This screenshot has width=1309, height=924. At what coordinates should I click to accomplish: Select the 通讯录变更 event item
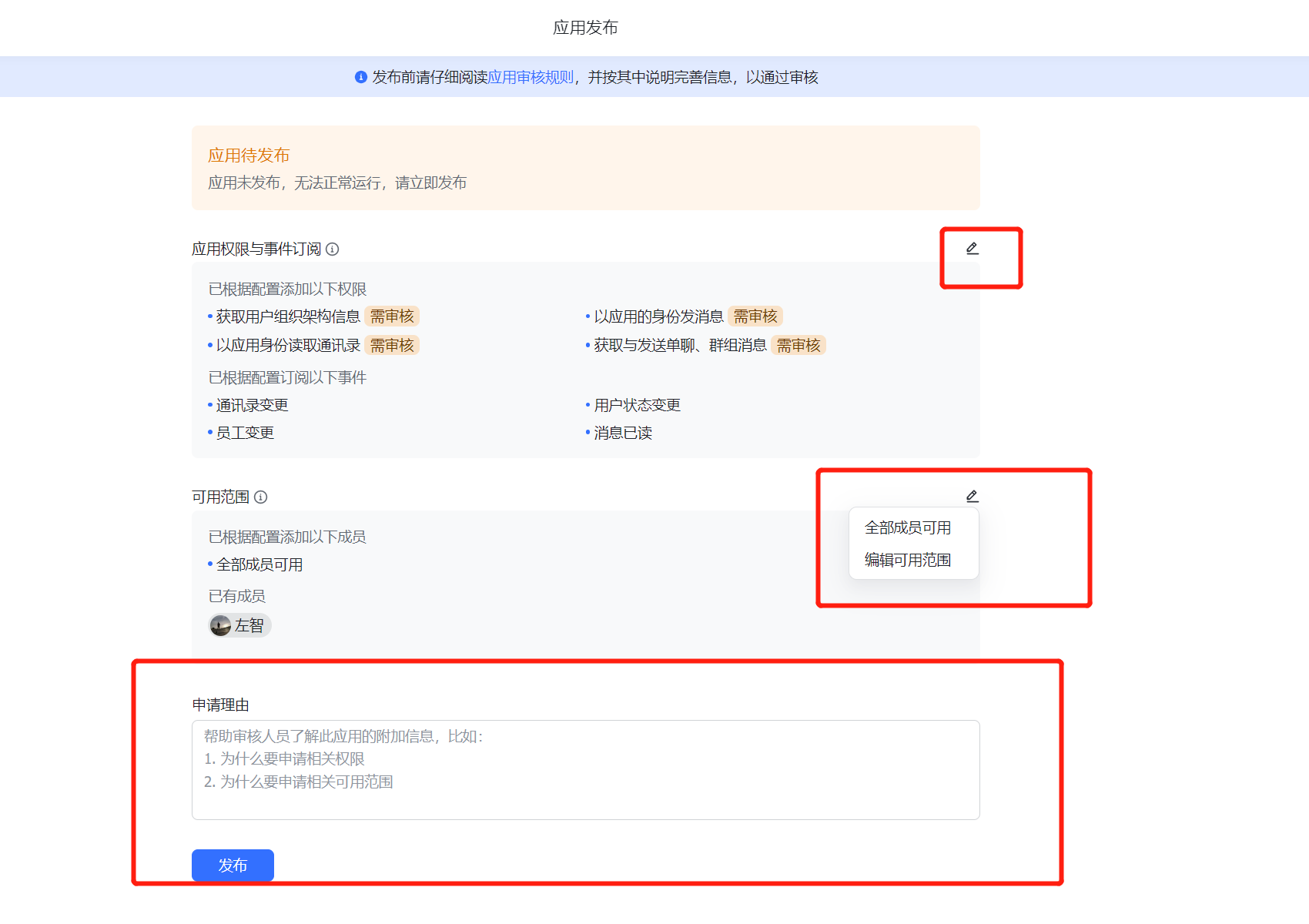253,406
